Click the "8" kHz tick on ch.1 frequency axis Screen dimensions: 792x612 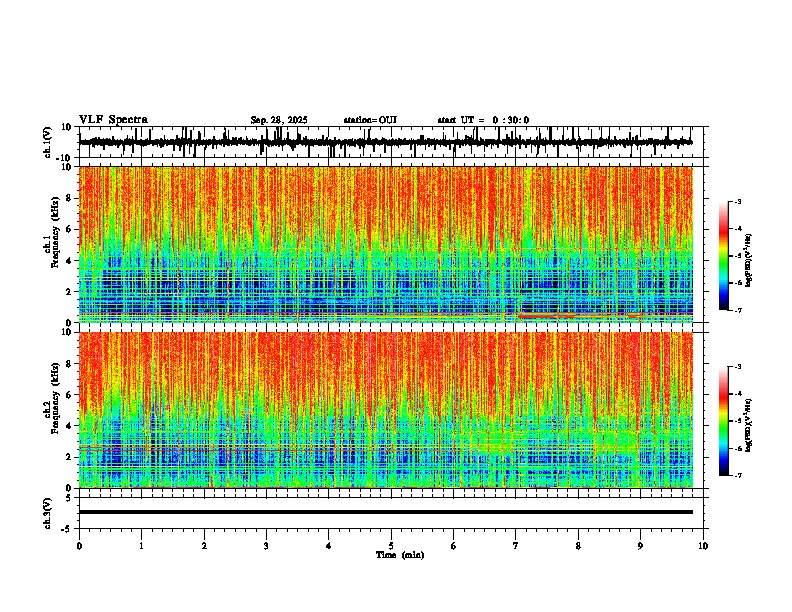coord(69,198)
